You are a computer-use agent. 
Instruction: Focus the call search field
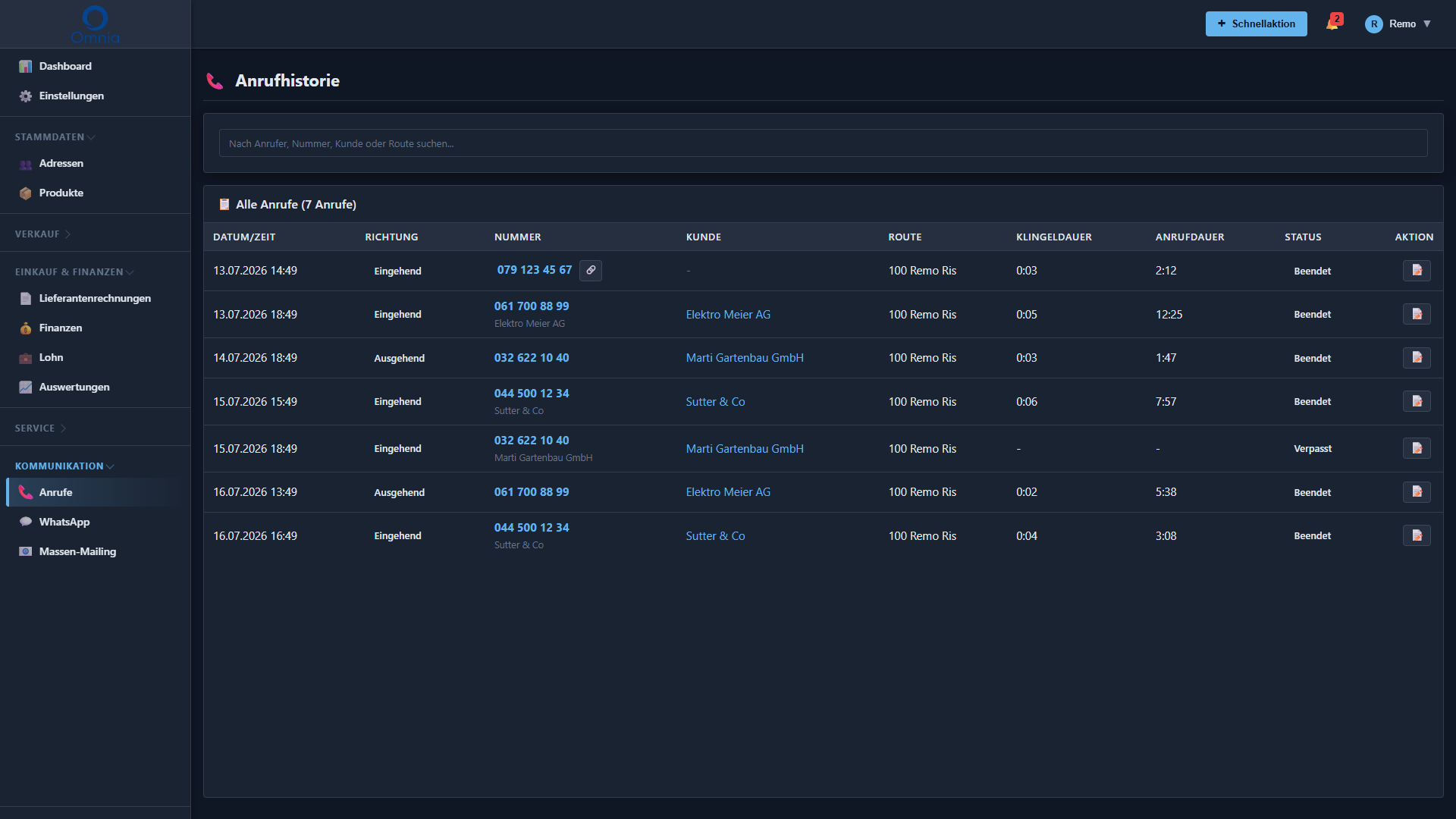(x=823, y=143)
